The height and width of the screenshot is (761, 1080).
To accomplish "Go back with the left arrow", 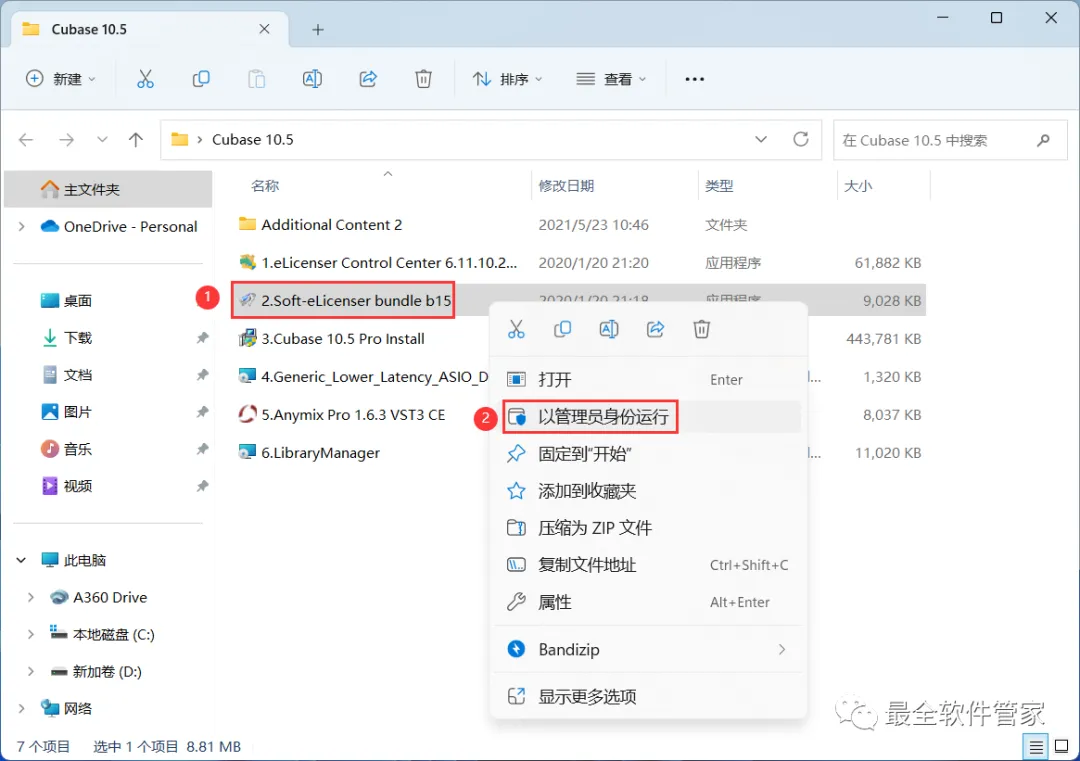I will [26, 140].
